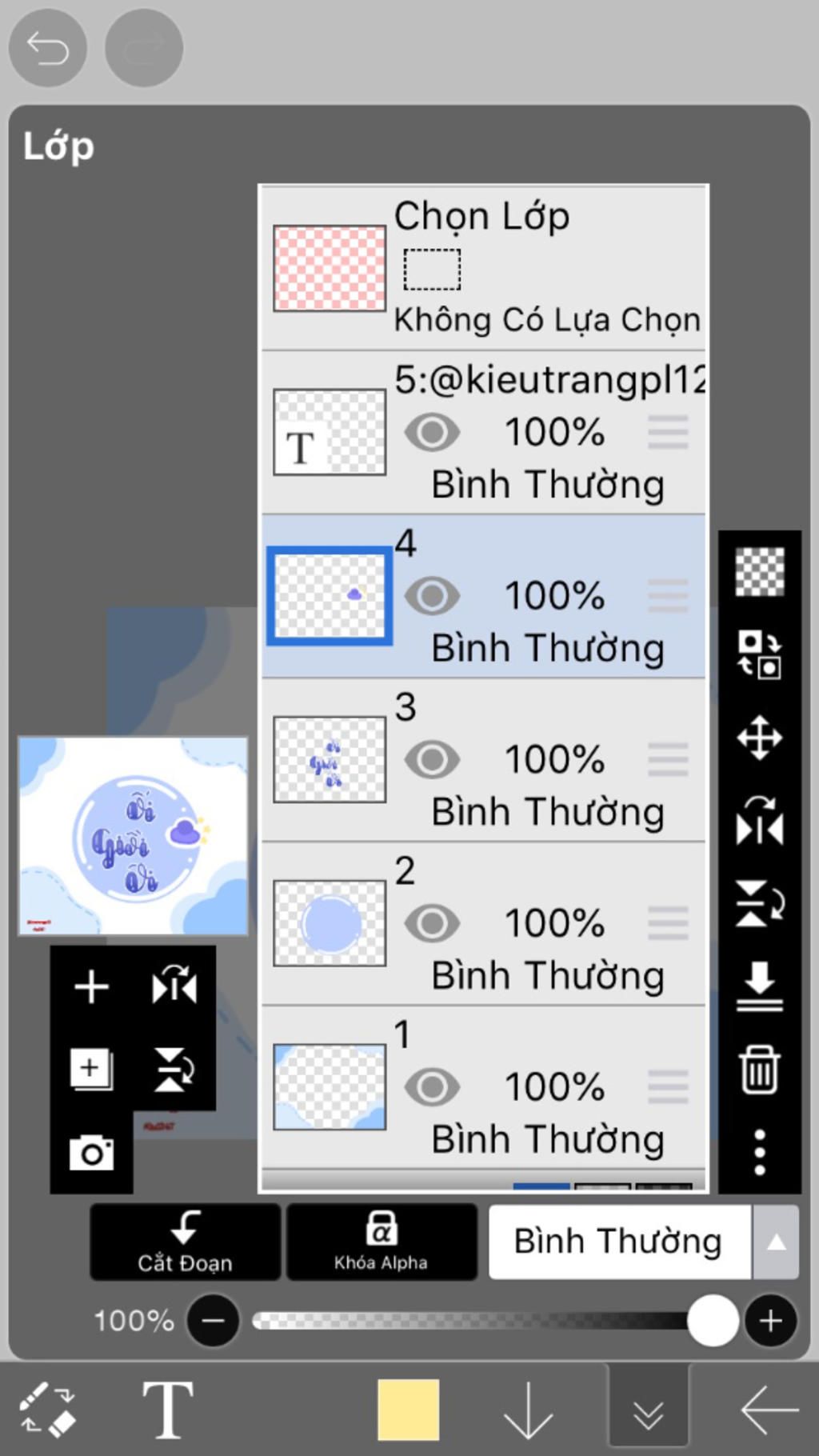Viewport: 819px width, 1456px height.
Task: Tap the undo arrow button
Action: (47, 48)
